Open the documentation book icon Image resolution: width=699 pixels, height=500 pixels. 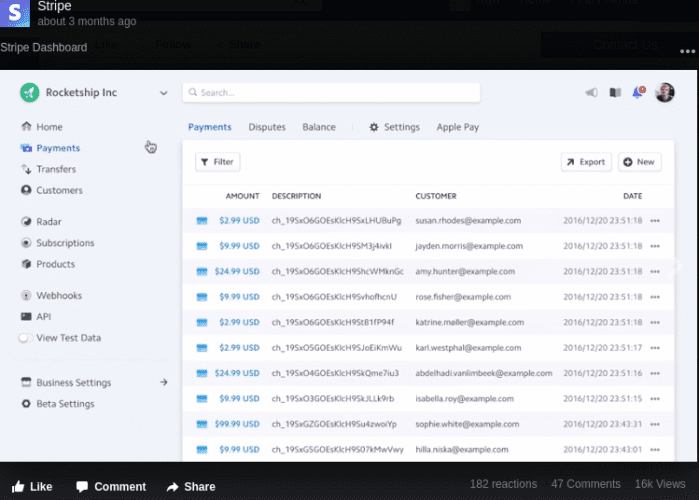click(x=615, y=93)
